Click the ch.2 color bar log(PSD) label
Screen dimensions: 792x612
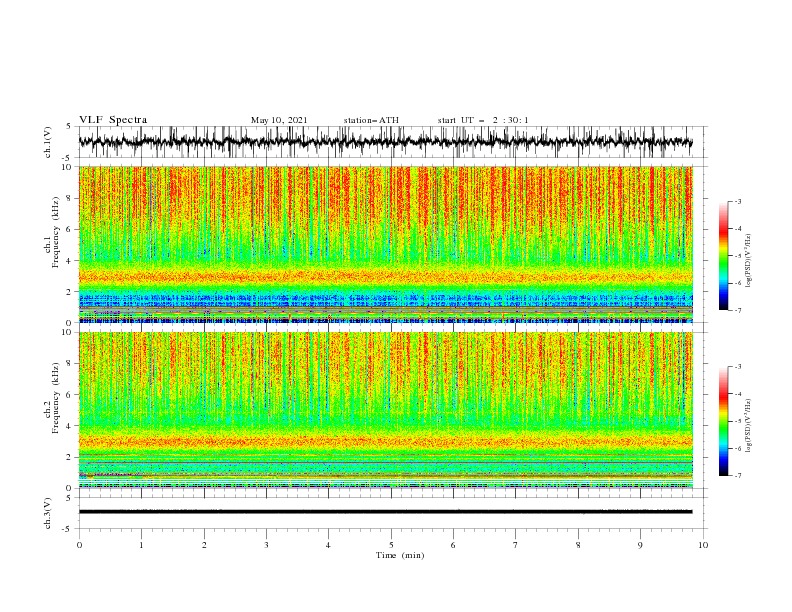748,426
